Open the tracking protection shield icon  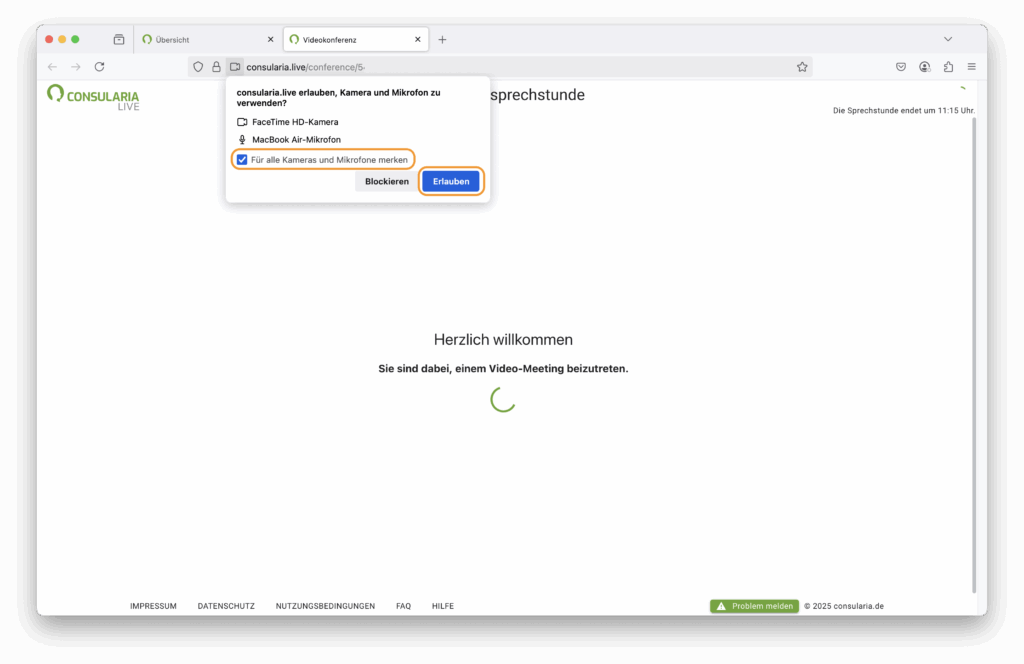coord(198,67)
